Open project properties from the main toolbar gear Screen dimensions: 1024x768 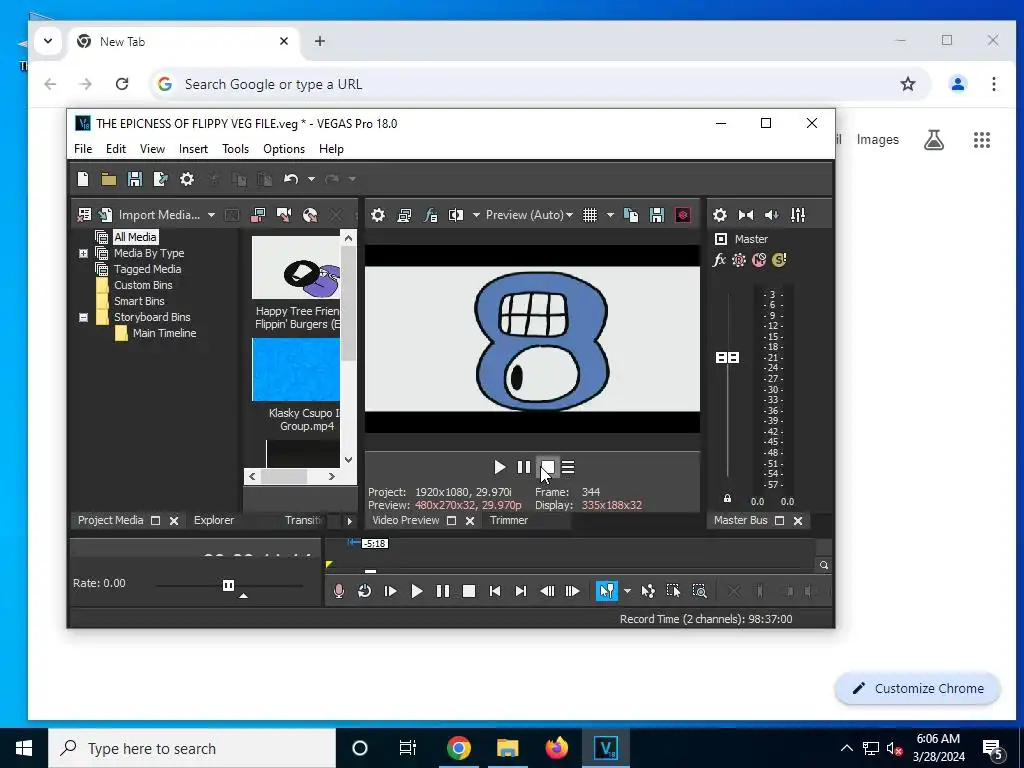coord(187,179)
